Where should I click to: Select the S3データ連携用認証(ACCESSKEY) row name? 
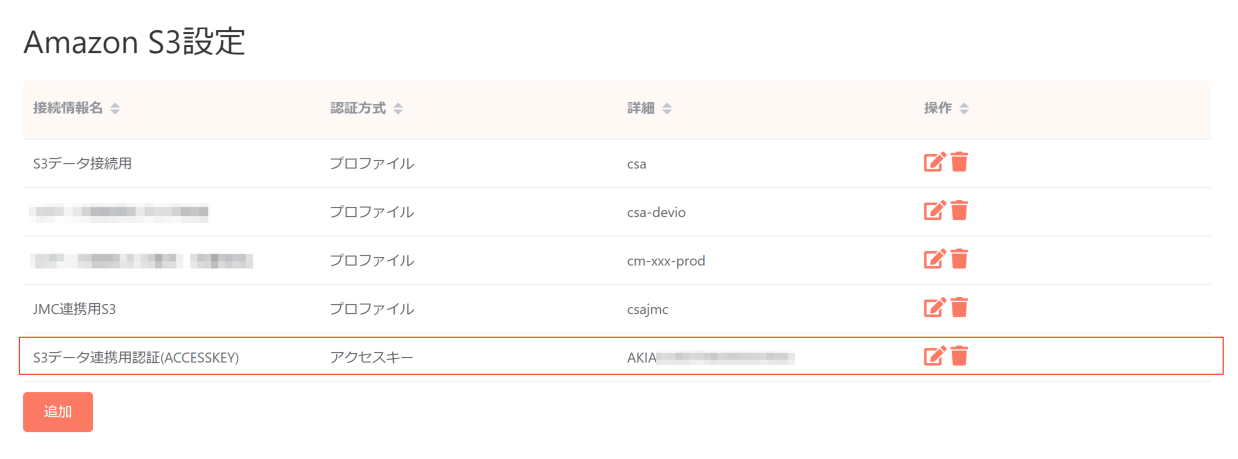[x=136, y=357]
